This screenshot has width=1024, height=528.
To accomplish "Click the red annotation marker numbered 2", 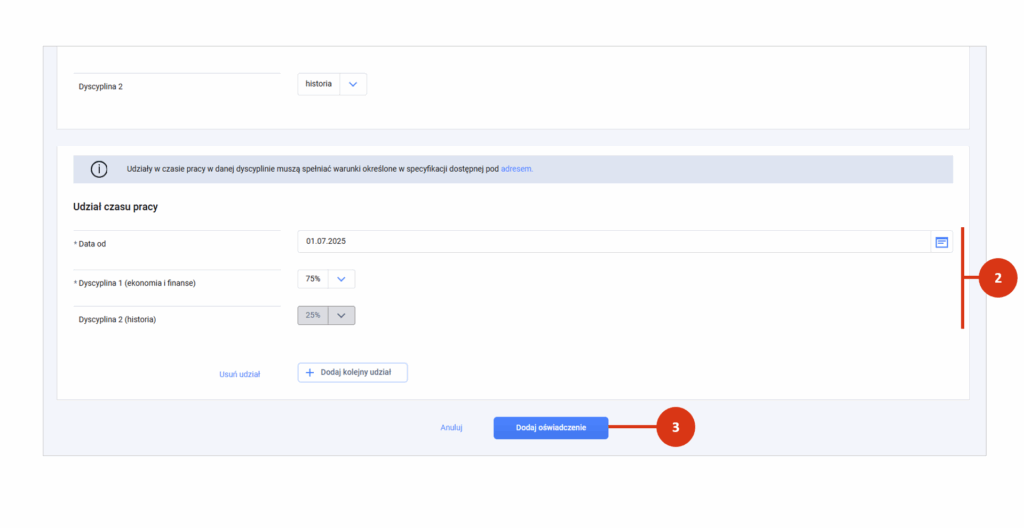I will tap(998, 278).
